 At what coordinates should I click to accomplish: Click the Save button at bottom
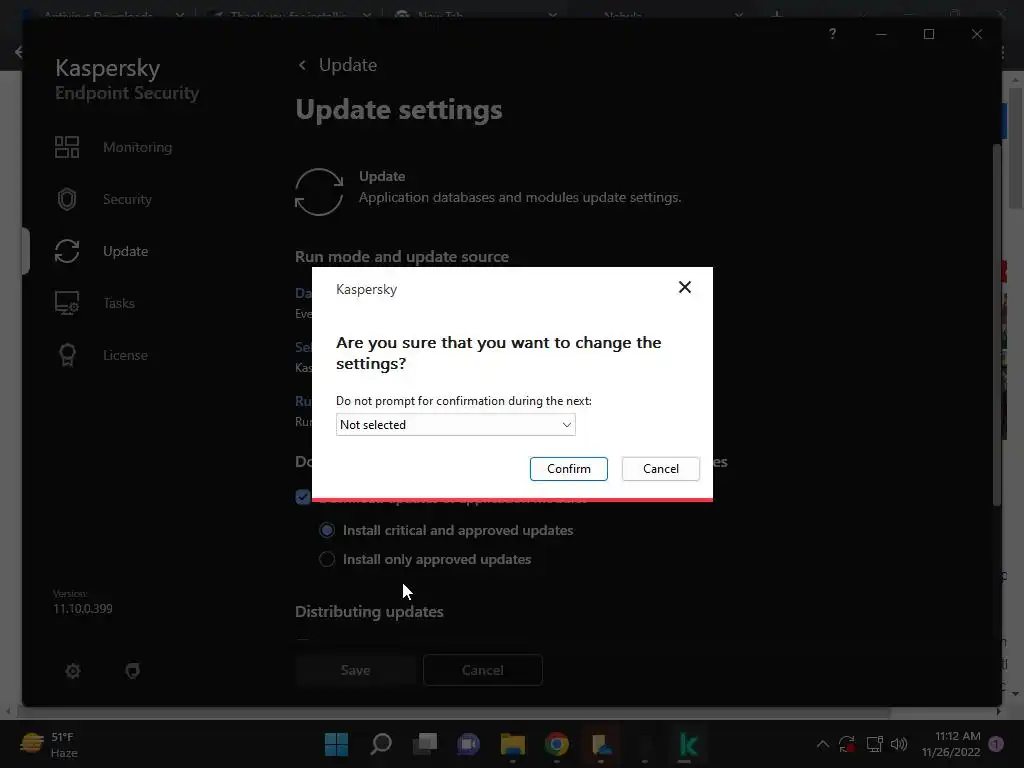[x=355, y=670]
